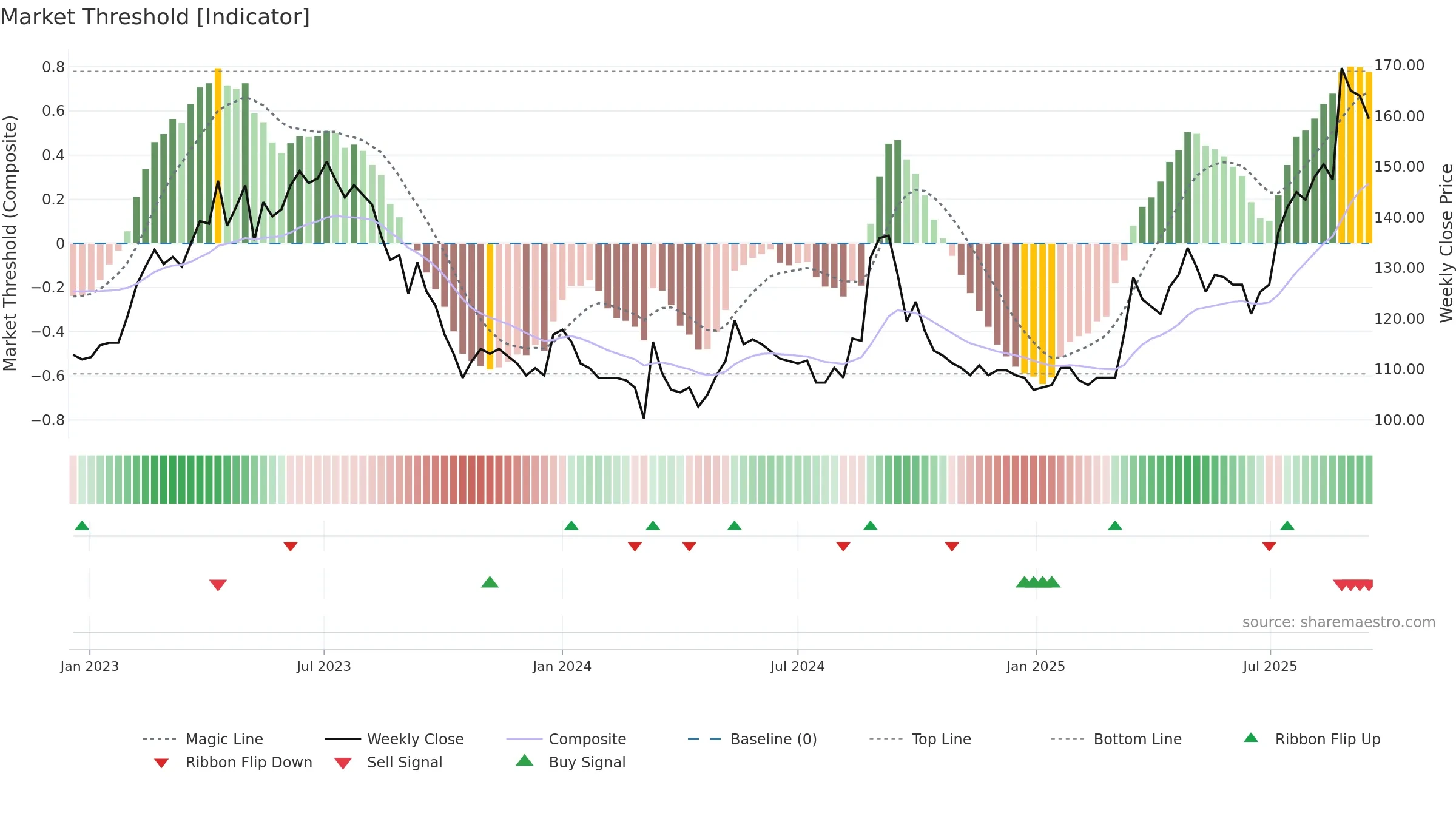Click the Buy Signal marker in late 2023
Image resolution: width=1456 pixels, height=819 pixels.
point(490,582)
